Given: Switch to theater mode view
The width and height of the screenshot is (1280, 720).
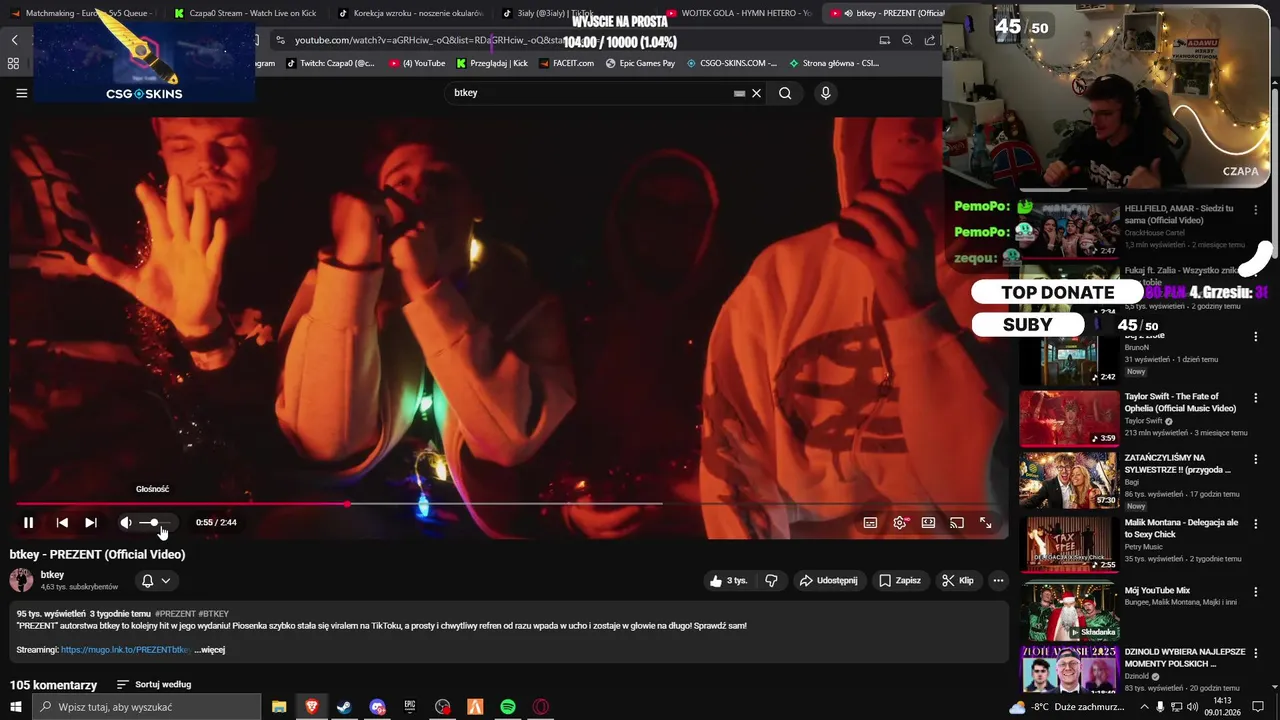Looking at the screenshot, I should click(x=928, y=522).
